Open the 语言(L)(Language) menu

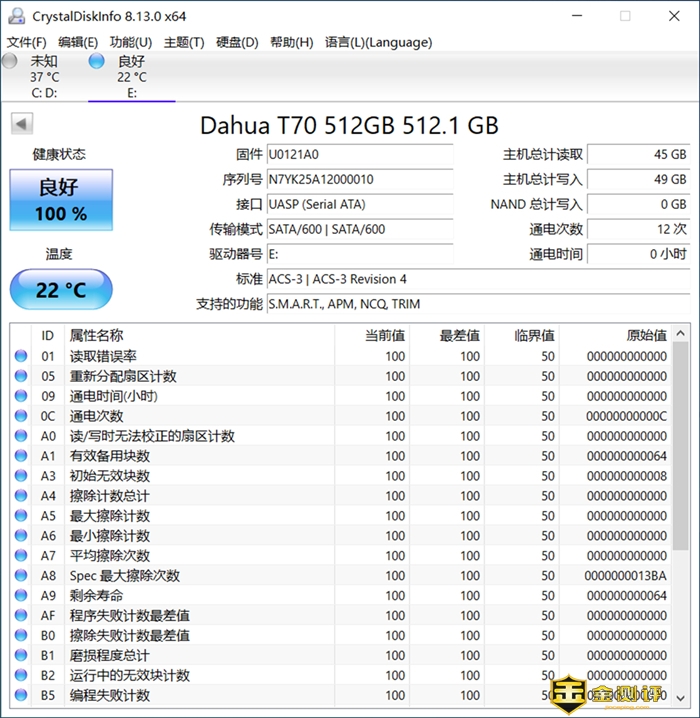tap(379, 42)
